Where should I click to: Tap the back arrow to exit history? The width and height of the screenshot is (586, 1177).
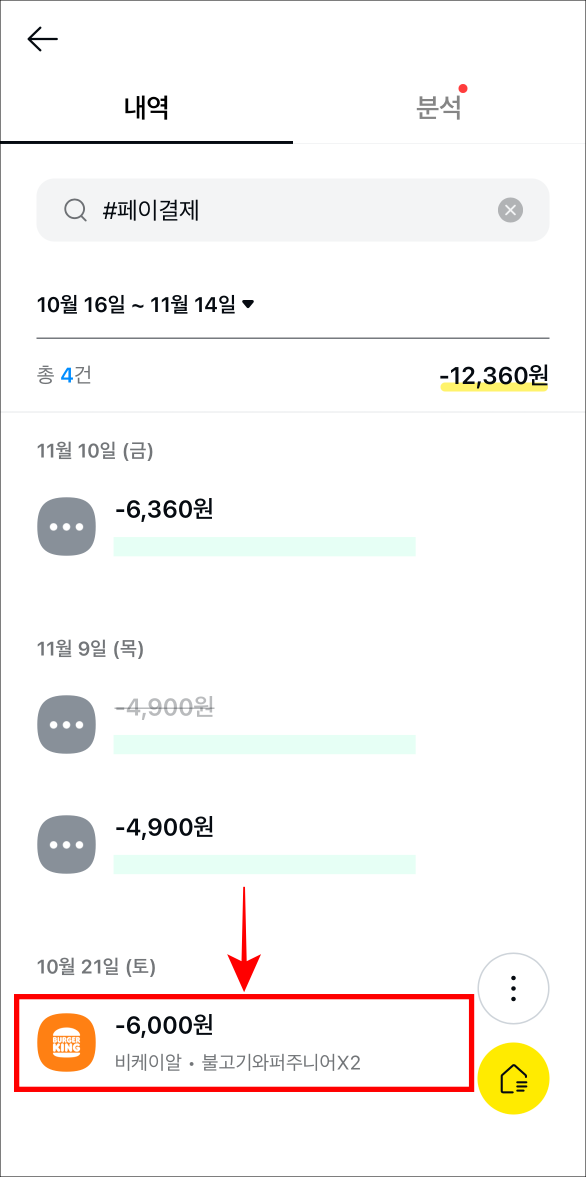[42, 39]
